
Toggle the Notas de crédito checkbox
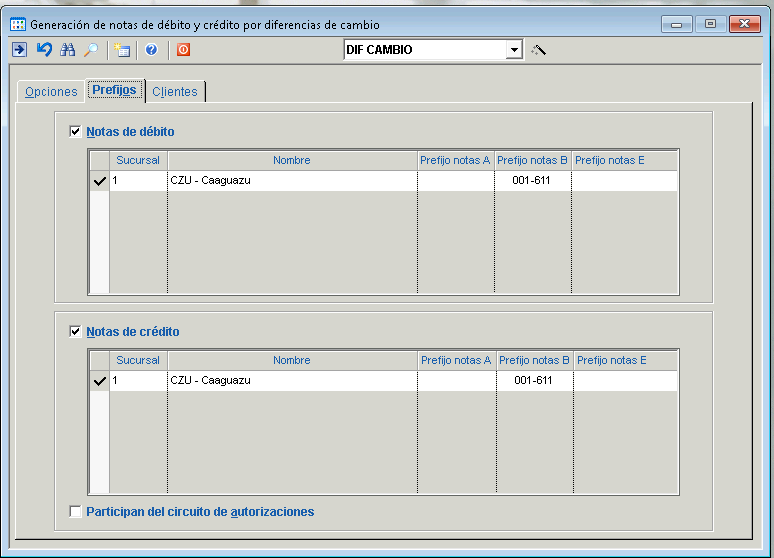[76, 331]
